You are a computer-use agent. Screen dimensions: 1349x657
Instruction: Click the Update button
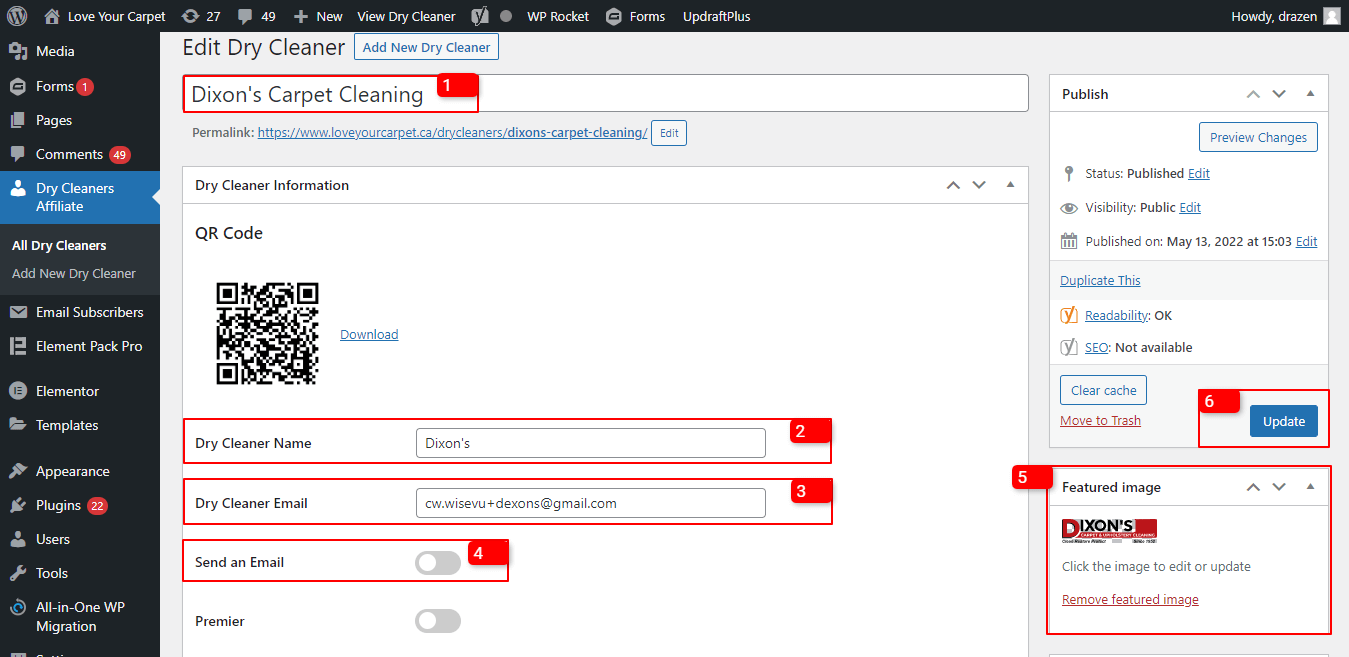click(x=1284, y=421)
